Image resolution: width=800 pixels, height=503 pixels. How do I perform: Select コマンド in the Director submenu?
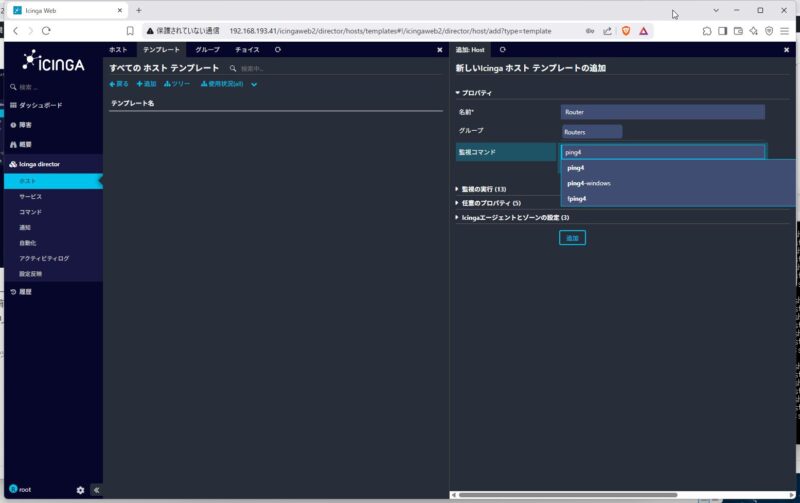[31, 212]
